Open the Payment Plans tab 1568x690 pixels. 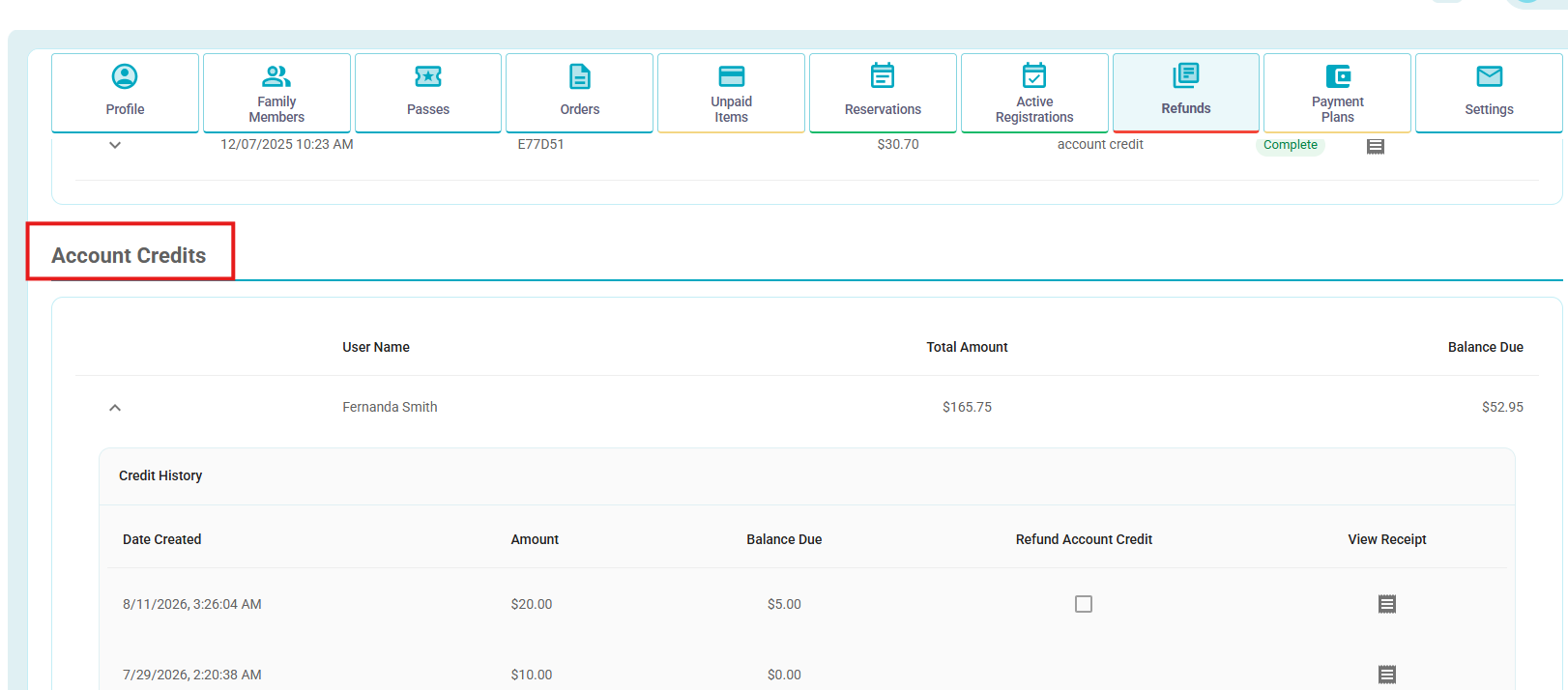(x=1338, y=93)
